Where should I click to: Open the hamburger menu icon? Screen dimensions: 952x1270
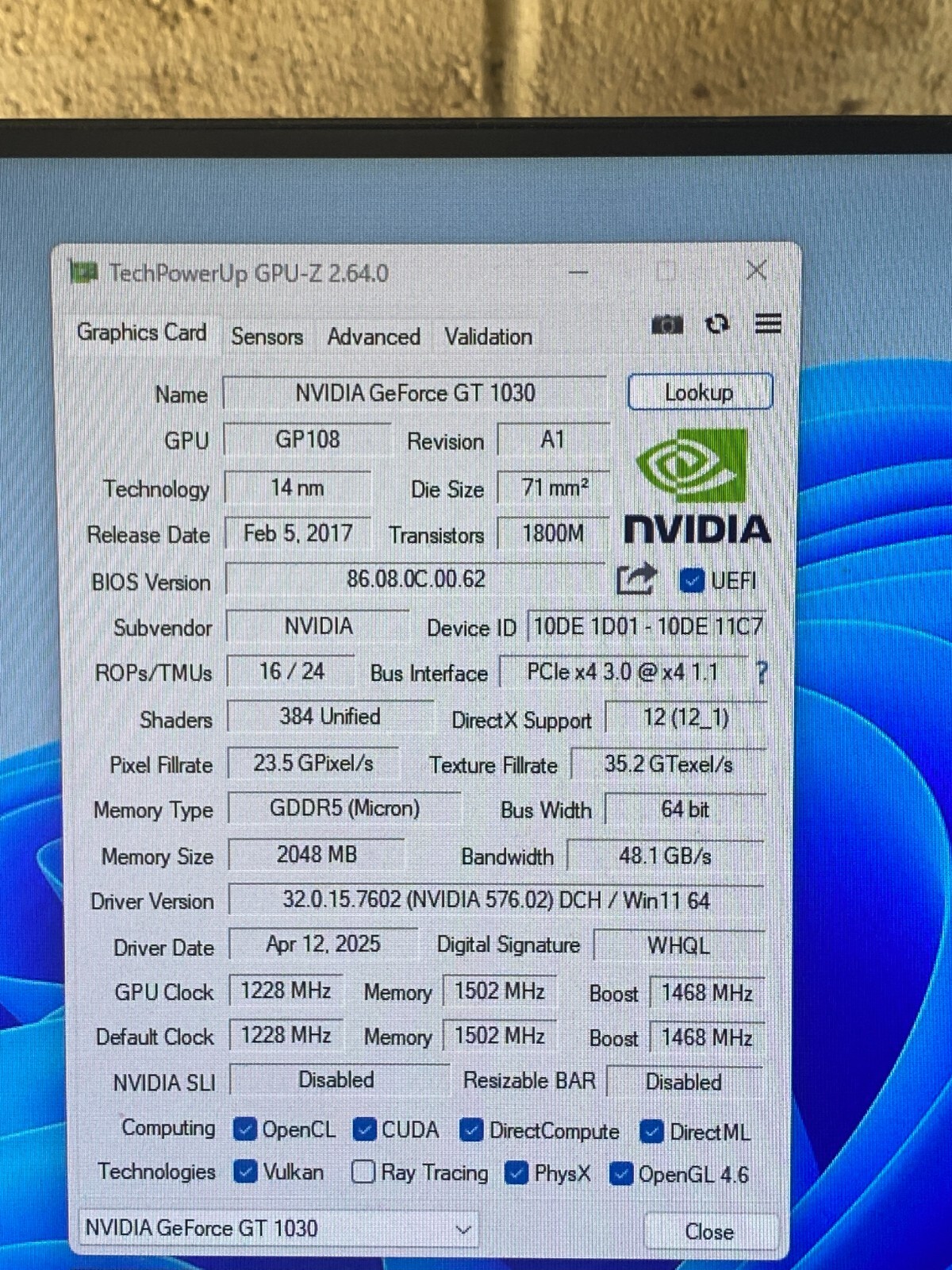click(767, 323)
